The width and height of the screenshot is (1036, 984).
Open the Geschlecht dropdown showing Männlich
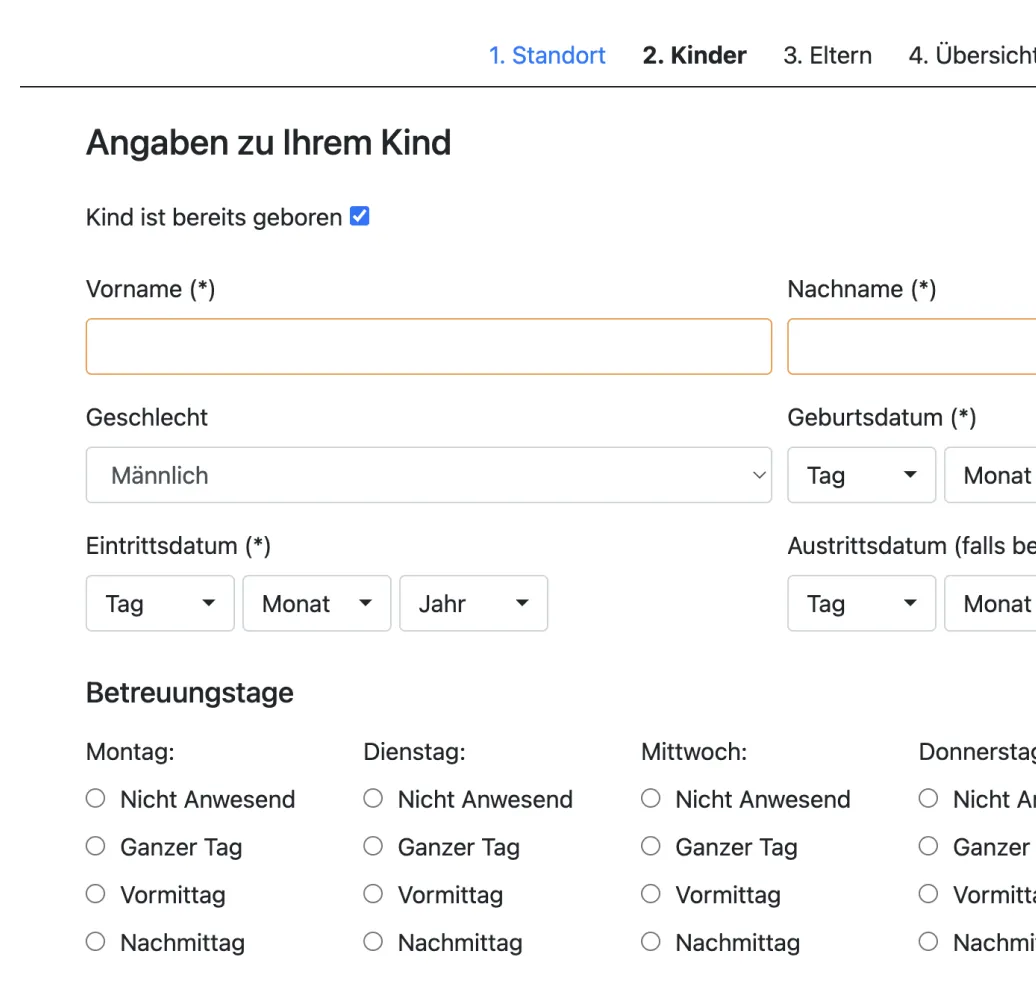[429, 475]
